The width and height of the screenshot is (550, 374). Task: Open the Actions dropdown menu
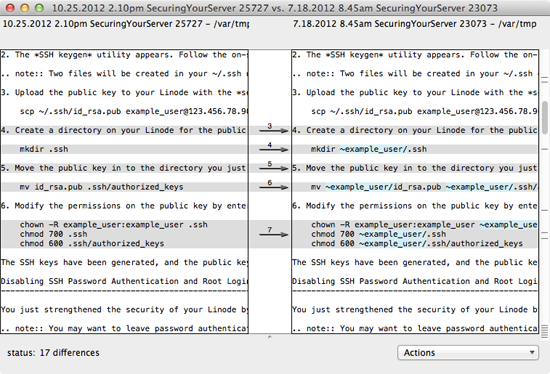point(468,352)
